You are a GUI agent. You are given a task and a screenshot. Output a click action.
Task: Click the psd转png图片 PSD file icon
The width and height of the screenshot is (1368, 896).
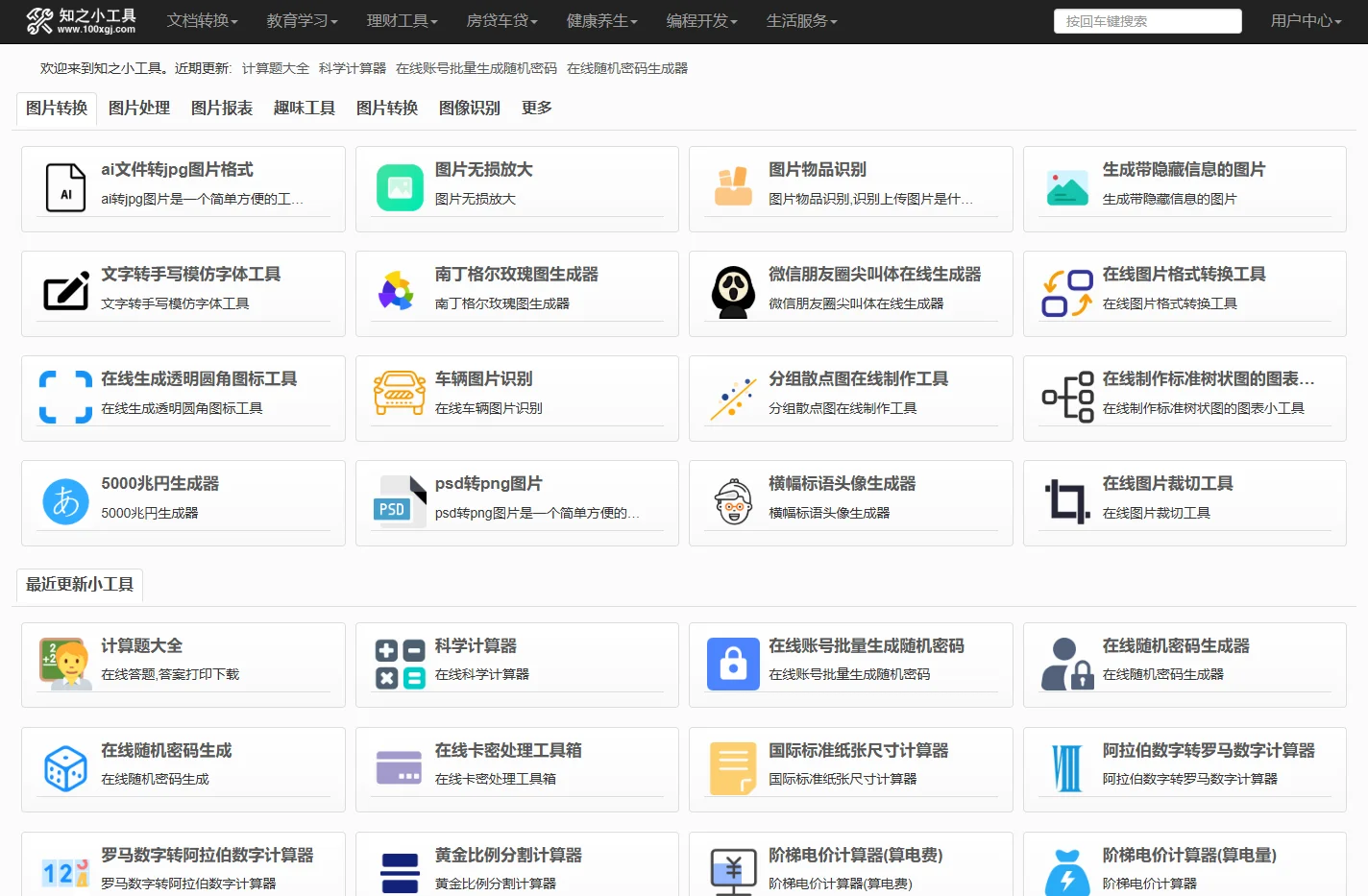point(400,501)
